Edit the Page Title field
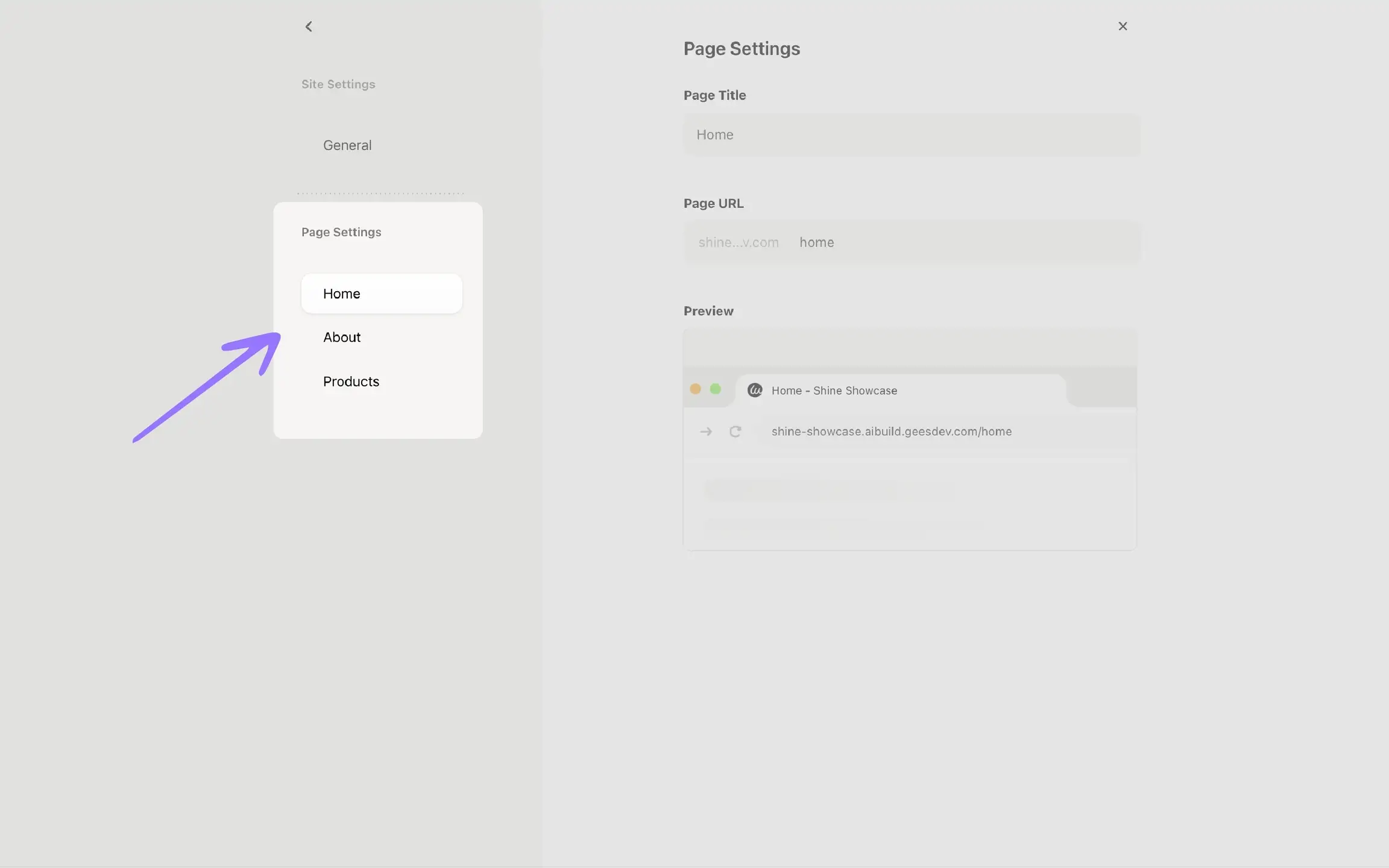This screenshot has width=1389, height=868. (912, 135)
